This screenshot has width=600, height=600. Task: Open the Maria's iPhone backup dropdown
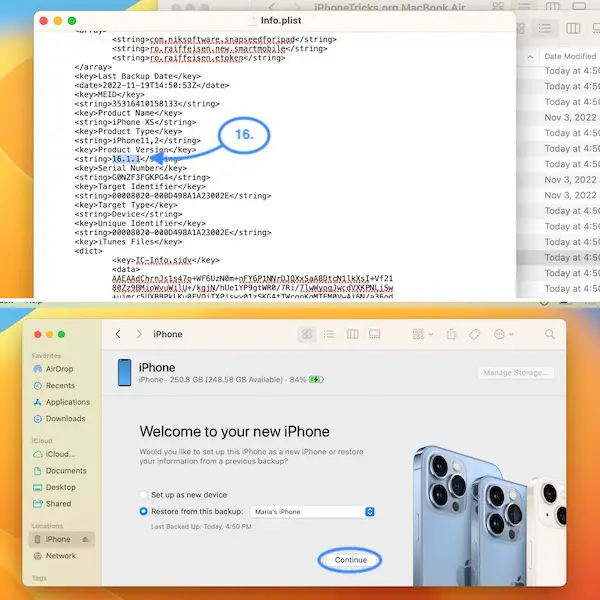(312, 512)
